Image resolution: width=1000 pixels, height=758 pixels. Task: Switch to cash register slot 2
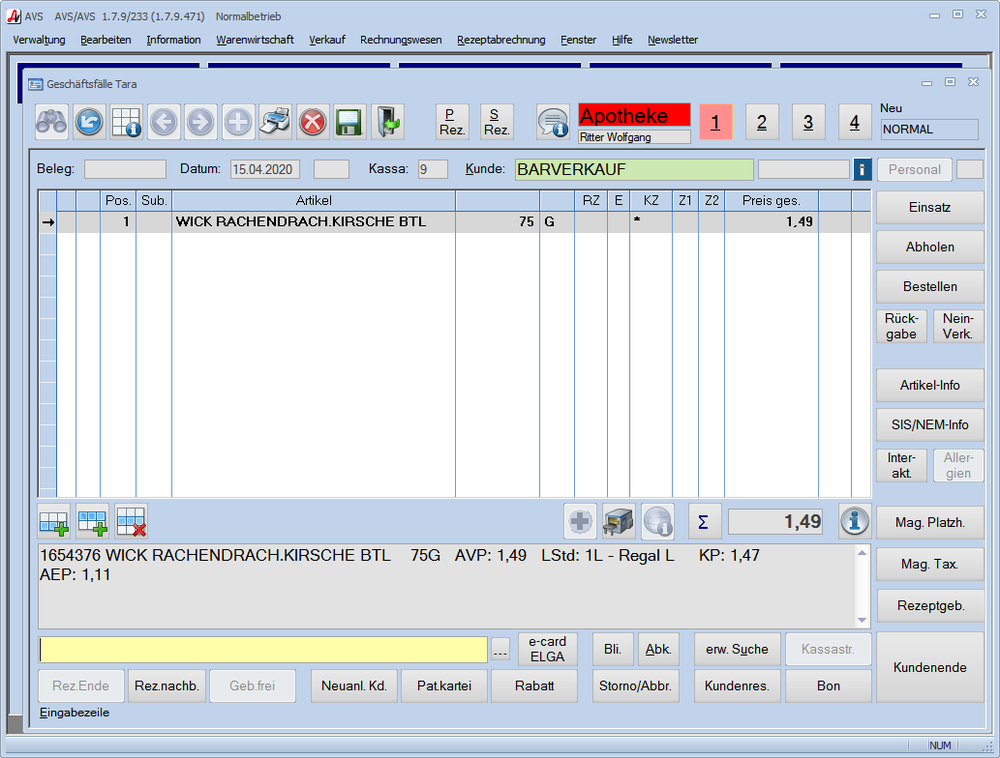click(762, 122)
